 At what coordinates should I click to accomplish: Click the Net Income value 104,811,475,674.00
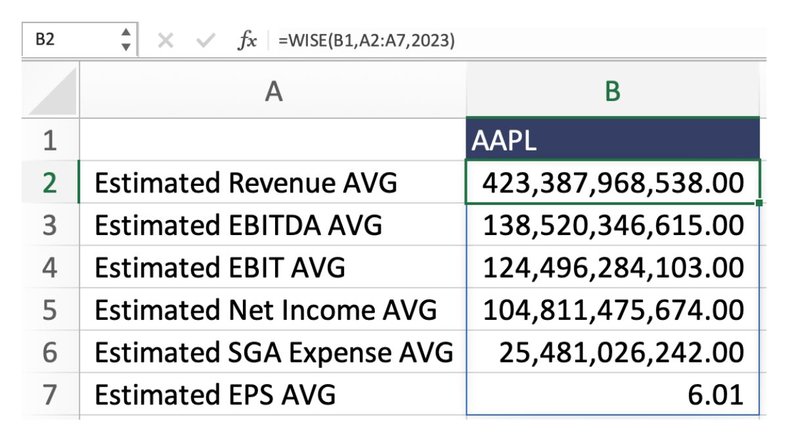612,310
